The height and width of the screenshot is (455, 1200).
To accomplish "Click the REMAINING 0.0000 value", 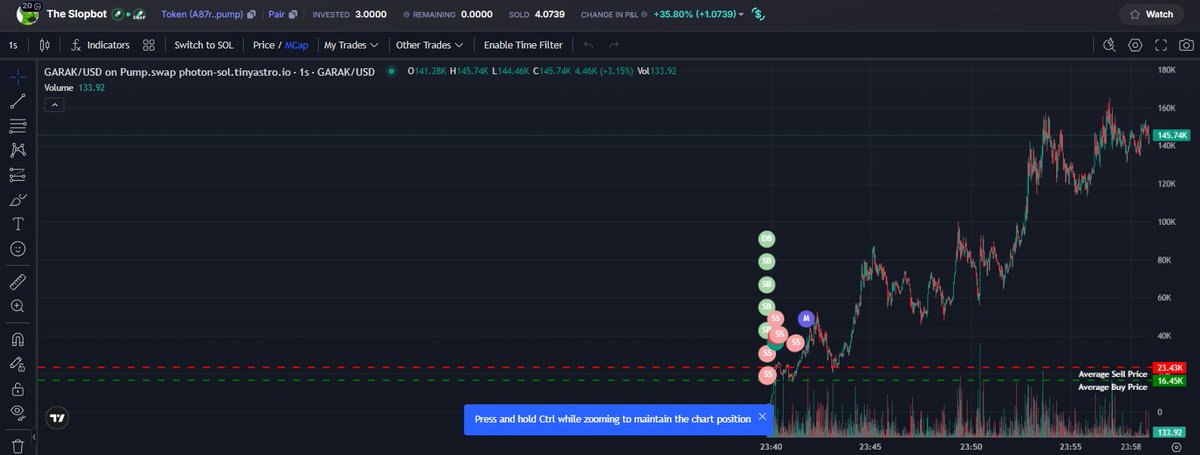I will click(x=477, y=14).
